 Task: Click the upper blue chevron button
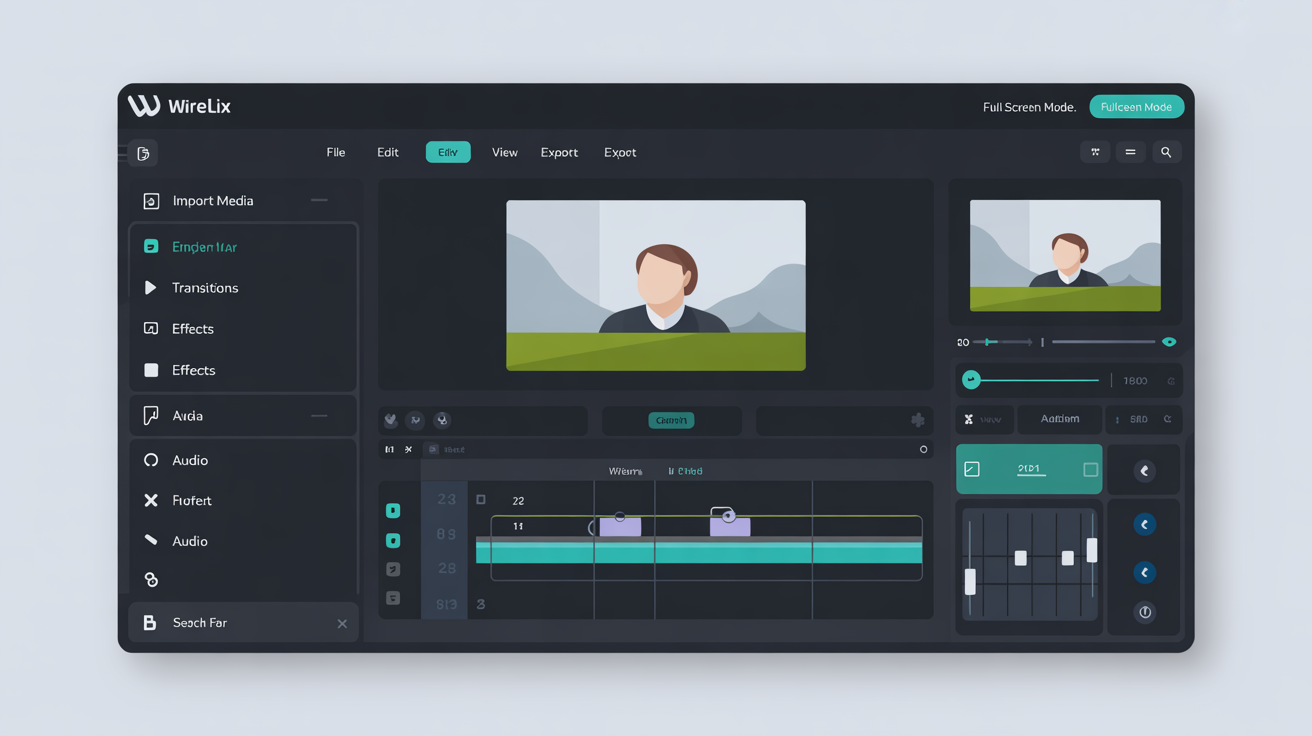click(x=1145, y=525)
